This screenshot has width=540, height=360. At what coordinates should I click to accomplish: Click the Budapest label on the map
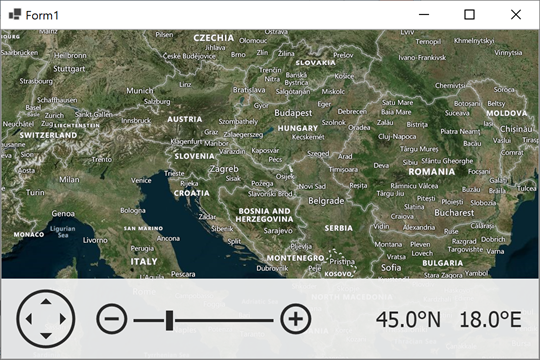[293, 113]
